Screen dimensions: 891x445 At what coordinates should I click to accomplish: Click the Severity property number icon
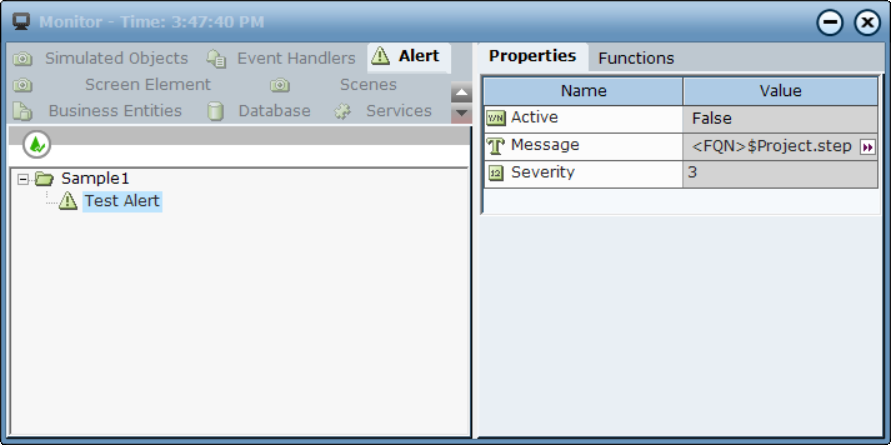[496, 173]
